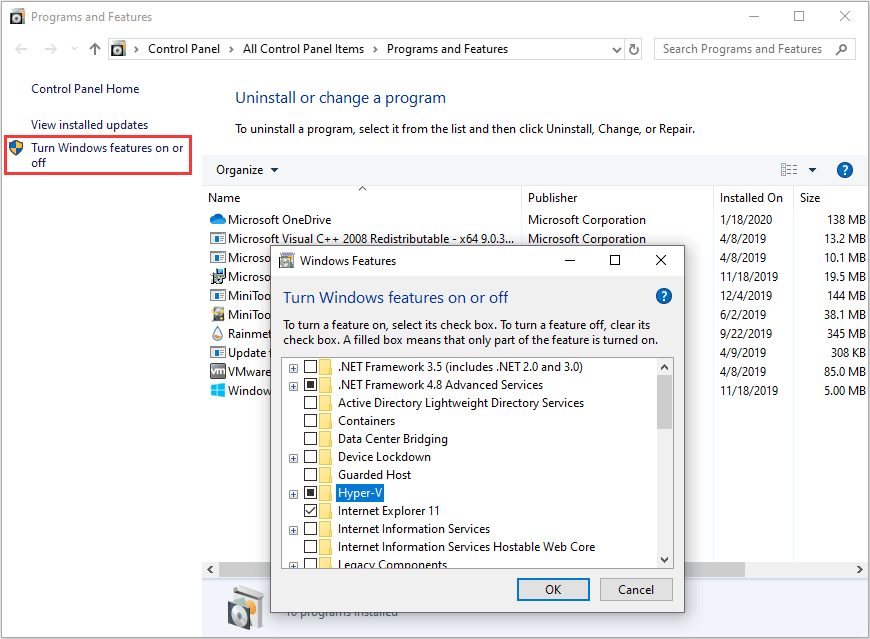Enable the Guarded Host checkbox
Image resolution: width=870 pixels, height=639 pixels.
311,475
